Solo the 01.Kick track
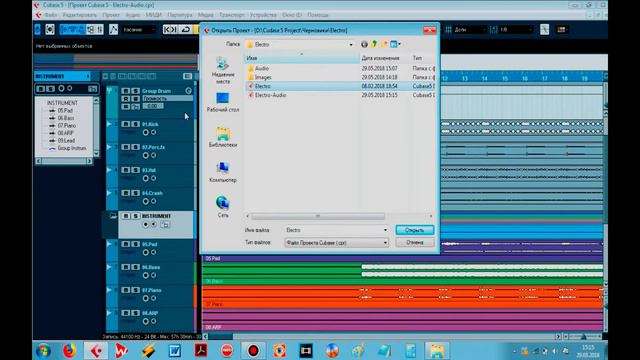Image resolution: width=640 pixels, height=360 pixels. (x=136, y=124)
